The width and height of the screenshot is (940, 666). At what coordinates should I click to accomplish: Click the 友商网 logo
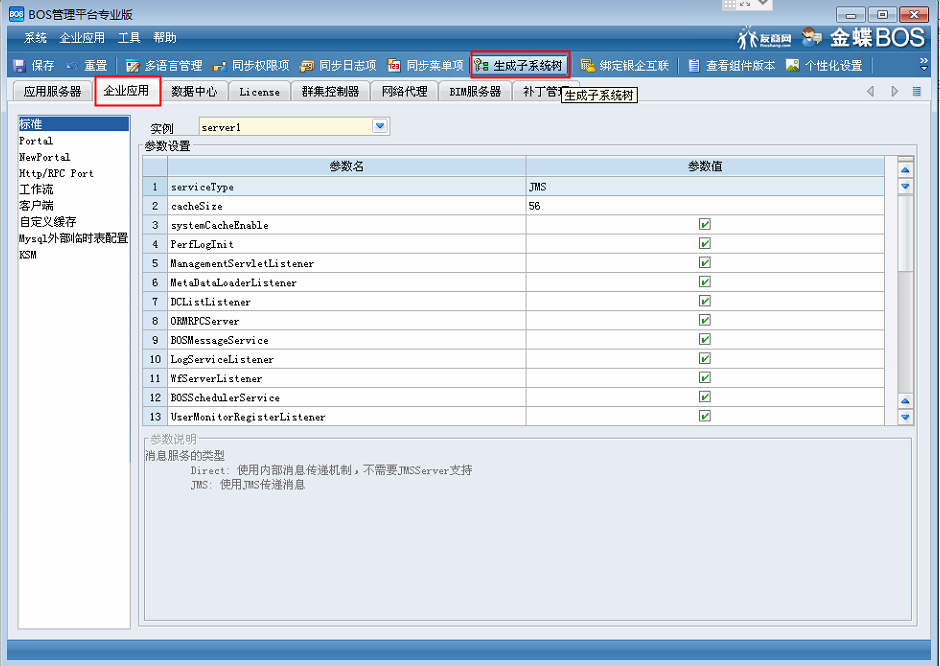coord(764,38)
